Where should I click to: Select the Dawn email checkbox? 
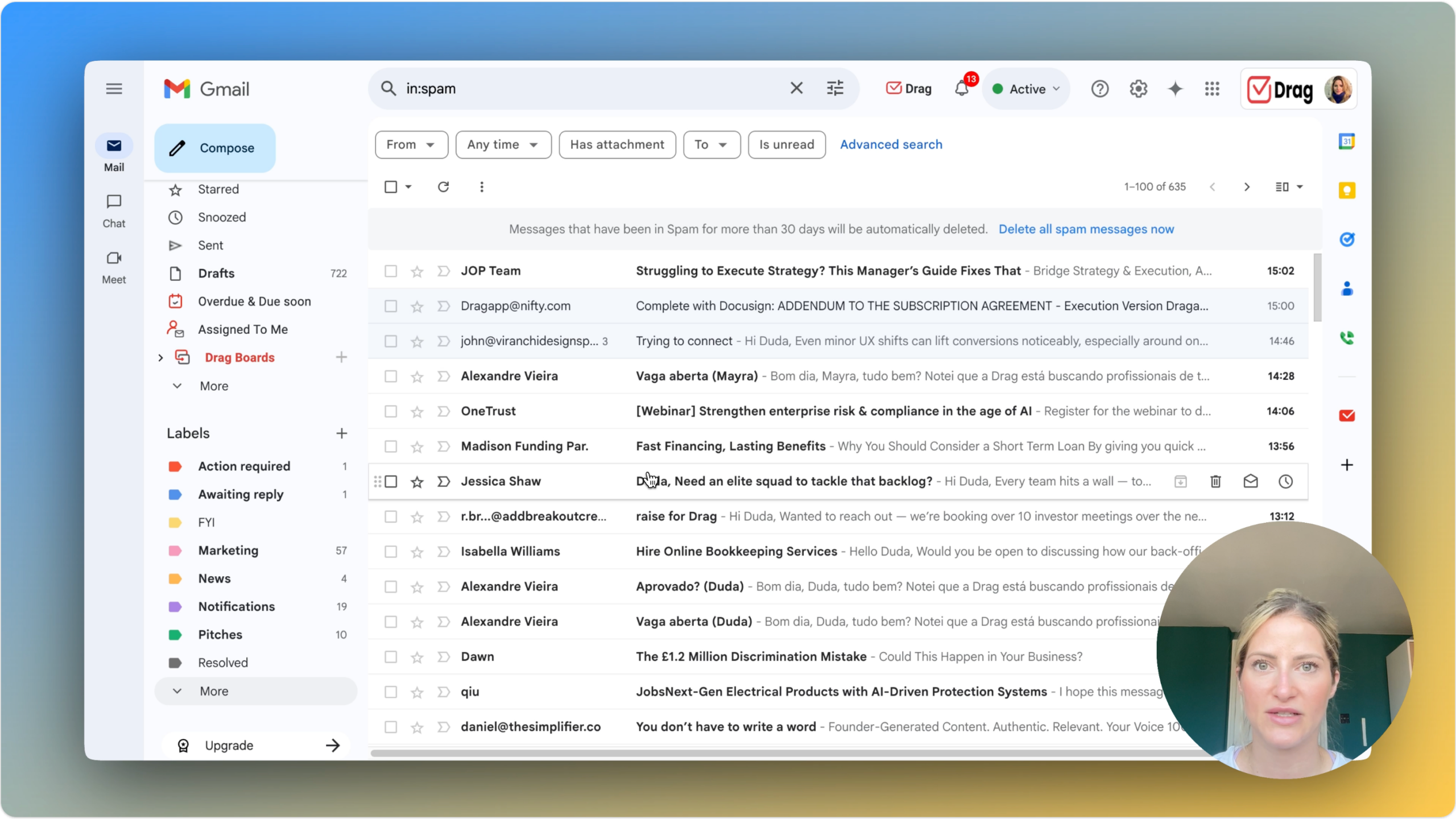[x=390, y=657]
